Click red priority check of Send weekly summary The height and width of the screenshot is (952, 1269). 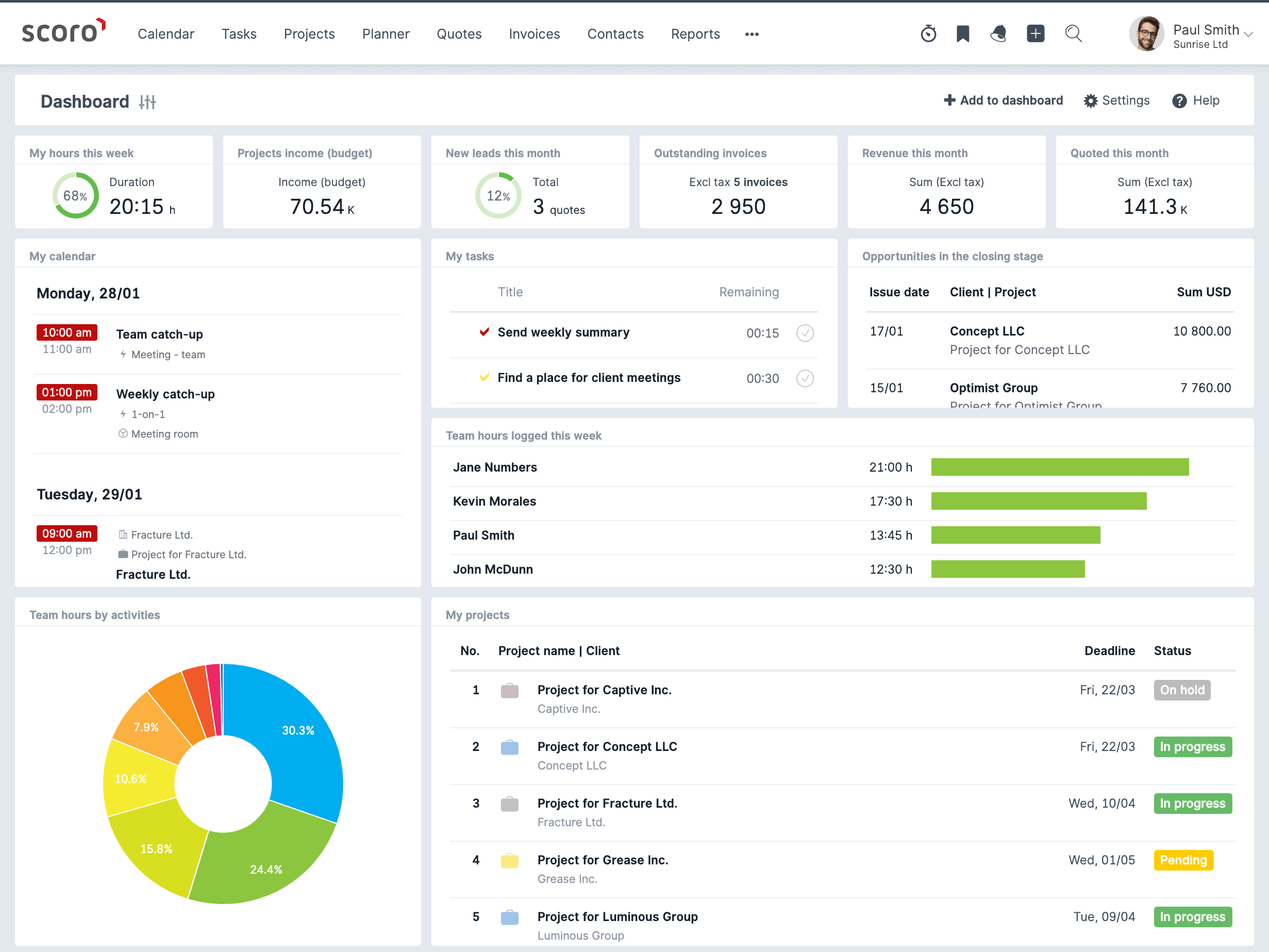(484, 331)
